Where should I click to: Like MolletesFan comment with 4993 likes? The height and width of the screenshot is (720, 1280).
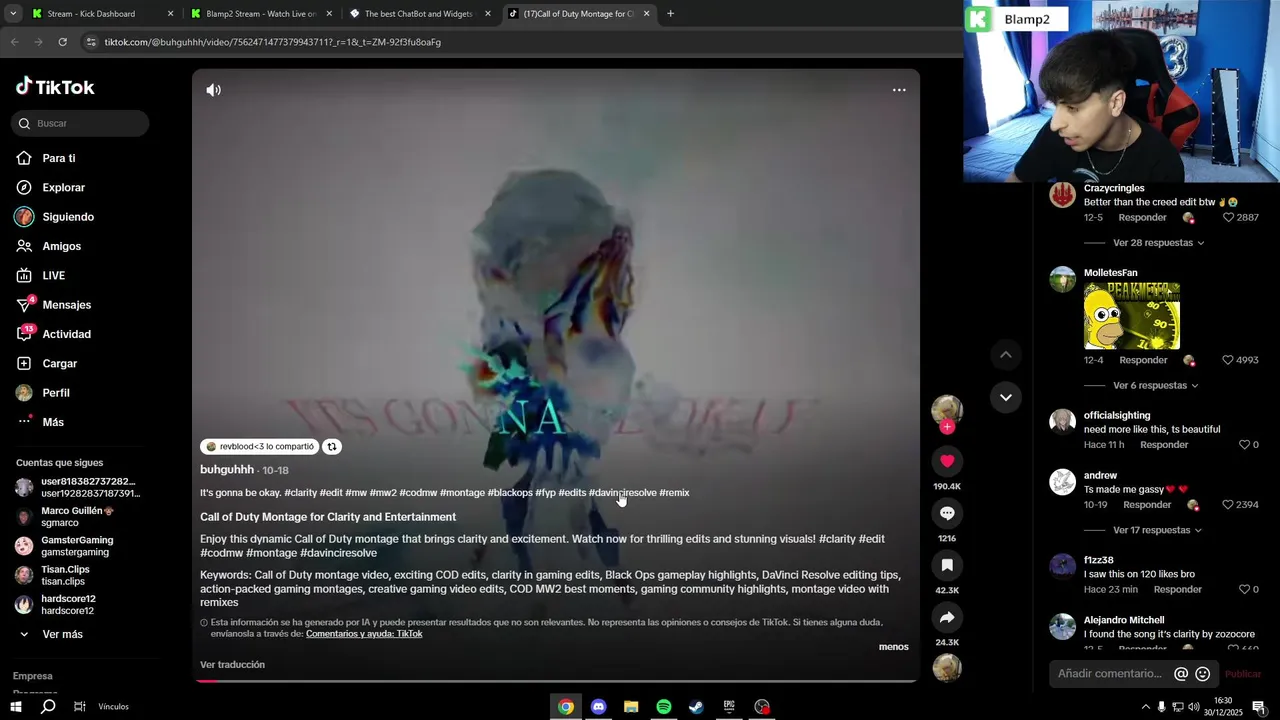[1228, 360]
